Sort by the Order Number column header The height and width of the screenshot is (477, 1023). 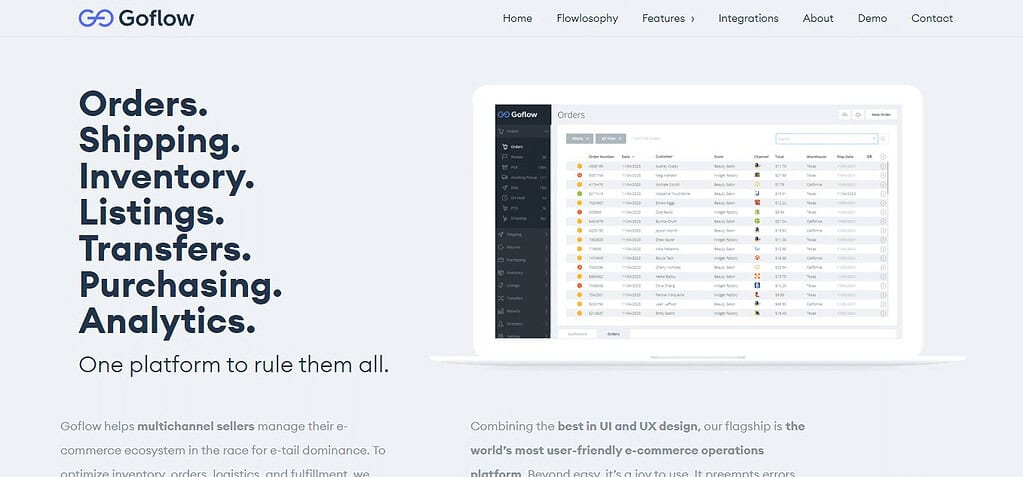tap(602, 157)
